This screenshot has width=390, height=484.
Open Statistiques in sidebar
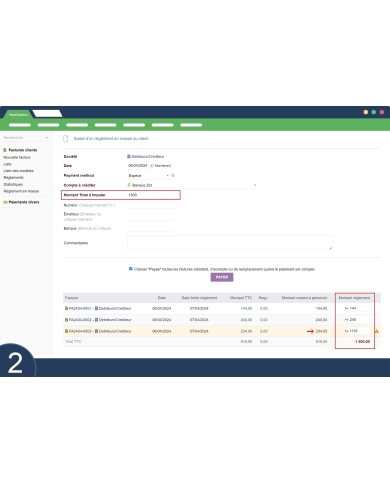click(13, 184)
